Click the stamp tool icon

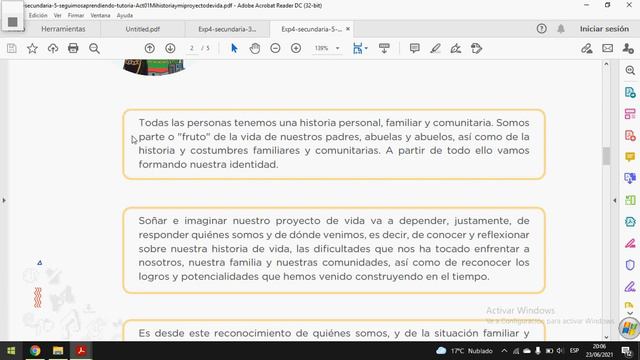coord(476,49)
